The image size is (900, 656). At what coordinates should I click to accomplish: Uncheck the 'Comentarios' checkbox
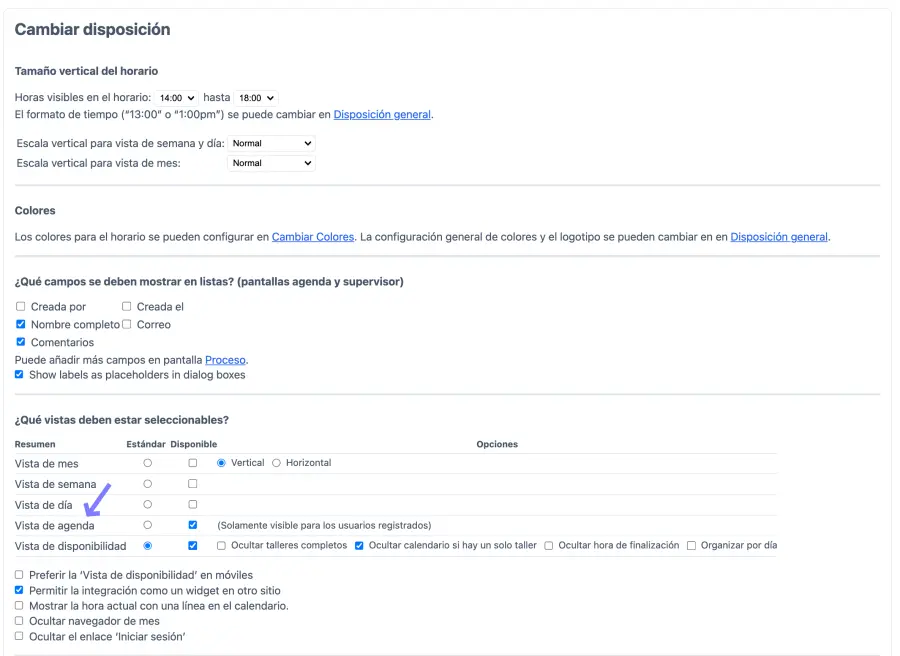(19, 342)
